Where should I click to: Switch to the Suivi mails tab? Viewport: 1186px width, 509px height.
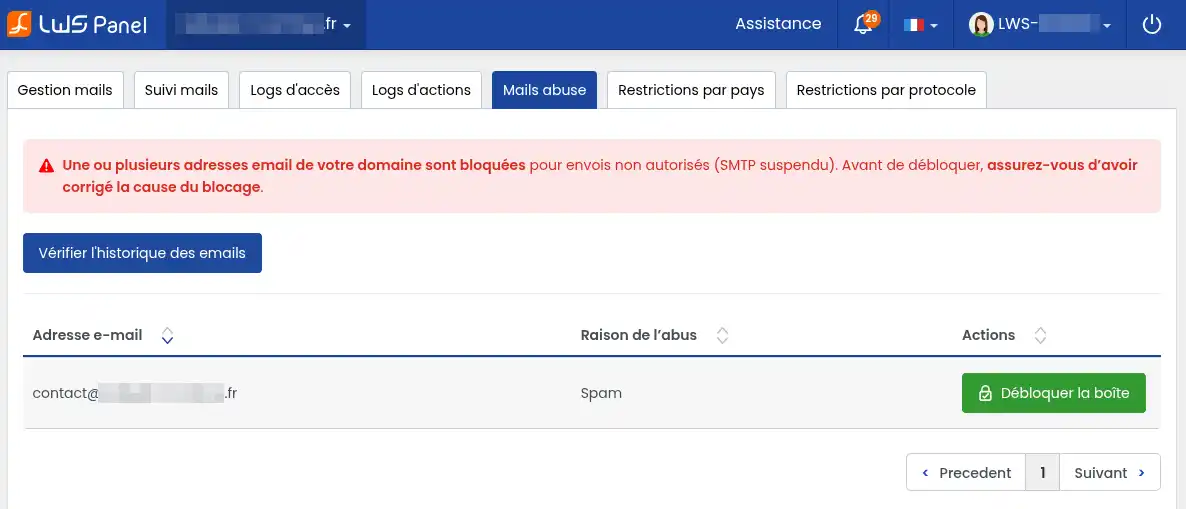tap(182, 90)
